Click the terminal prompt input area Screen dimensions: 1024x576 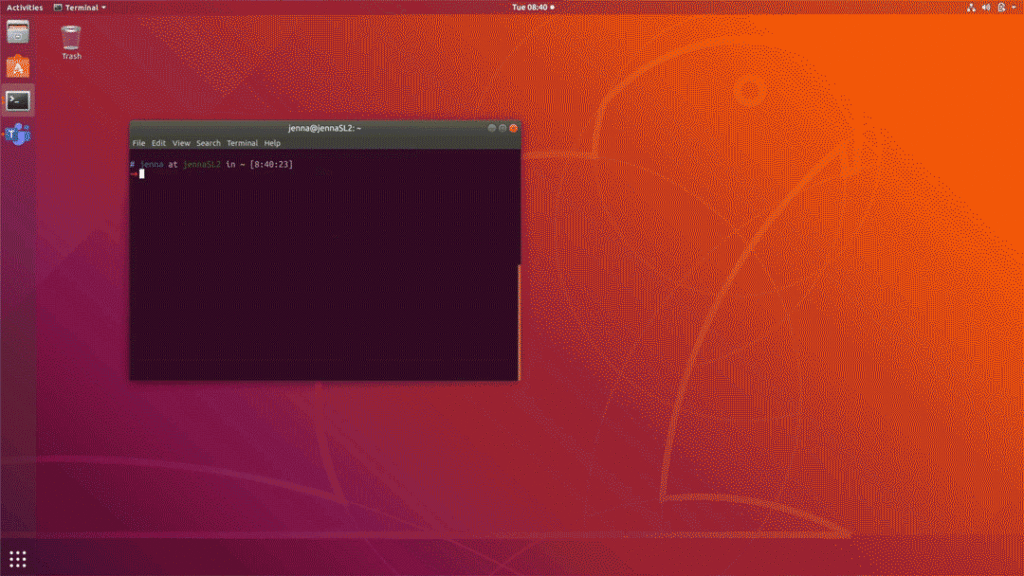(145, 172)
